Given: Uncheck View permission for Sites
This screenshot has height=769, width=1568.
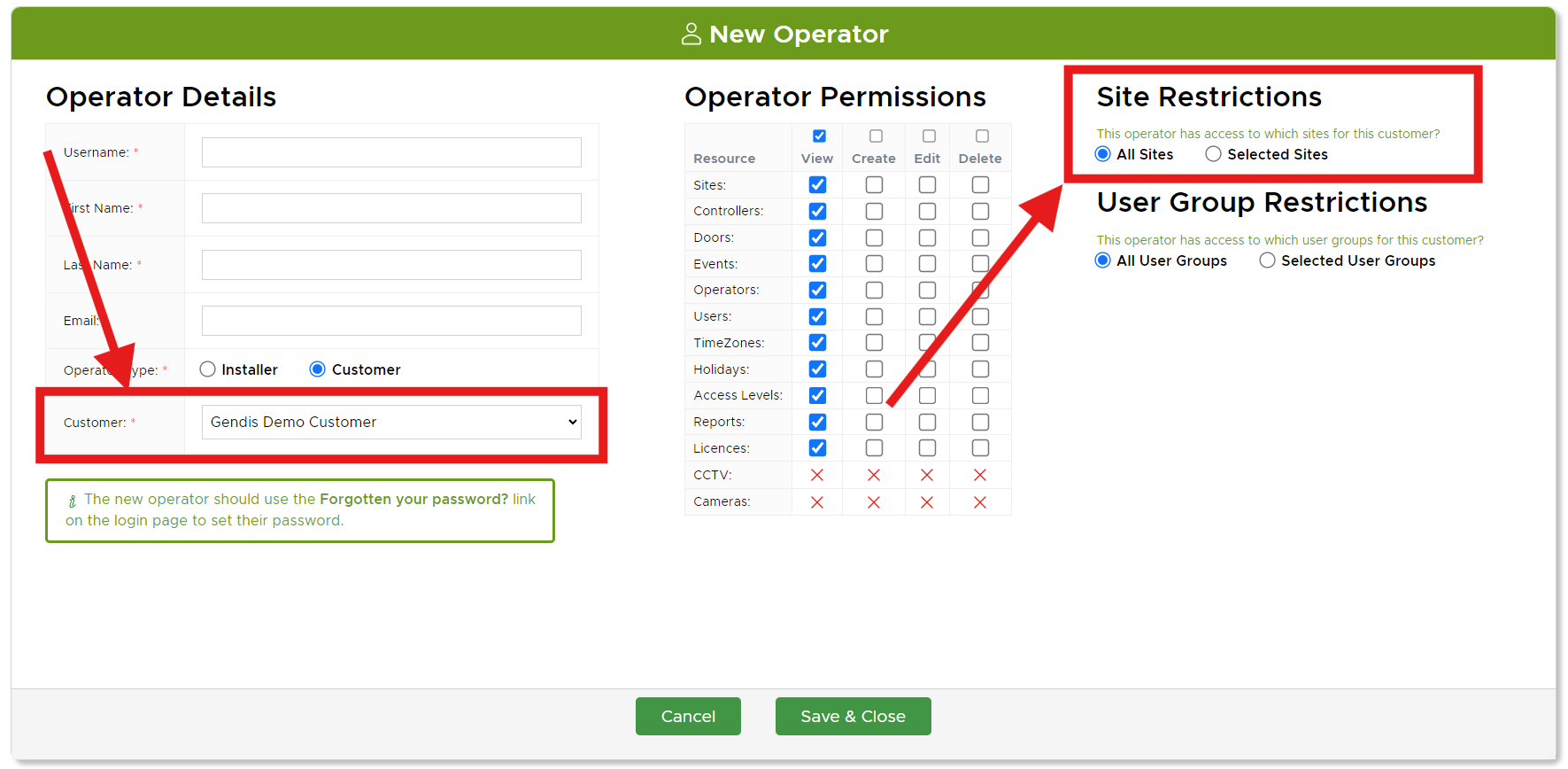Looking at the screenshot, I should 817,185.
